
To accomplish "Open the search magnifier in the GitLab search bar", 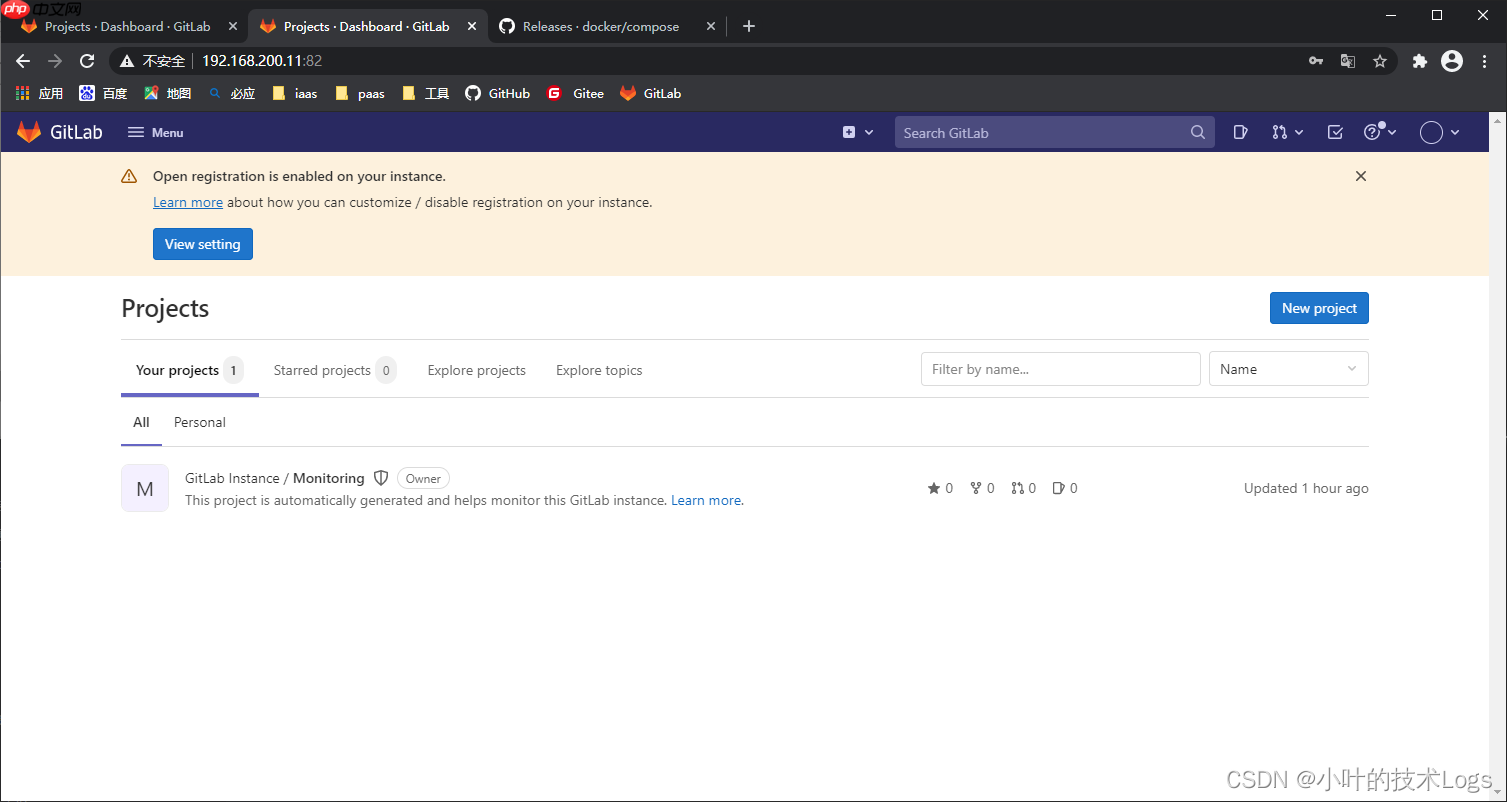I will coord(1197,131).
